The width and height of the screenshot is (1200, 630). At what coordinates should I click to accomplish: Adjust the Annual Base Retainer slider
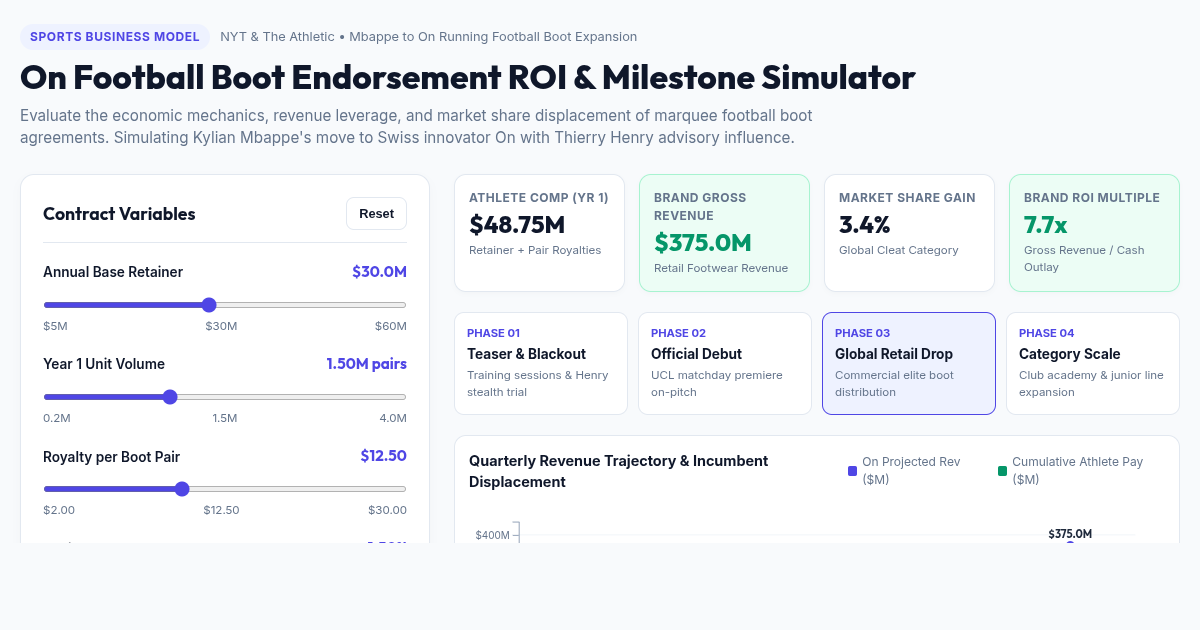coord(225,305)
